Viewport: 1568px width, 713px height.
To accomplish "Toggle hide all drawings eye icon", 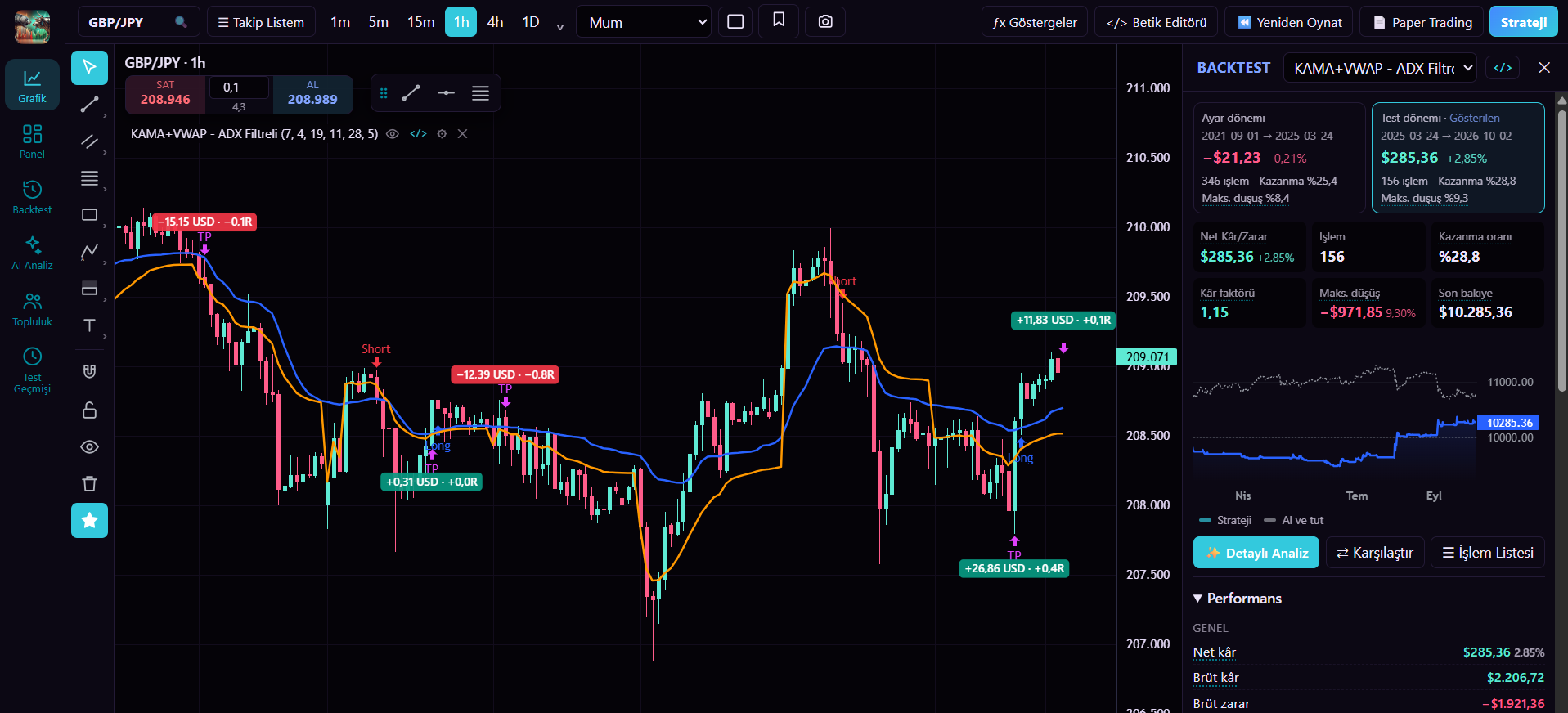I will click(x=89, y=447).
